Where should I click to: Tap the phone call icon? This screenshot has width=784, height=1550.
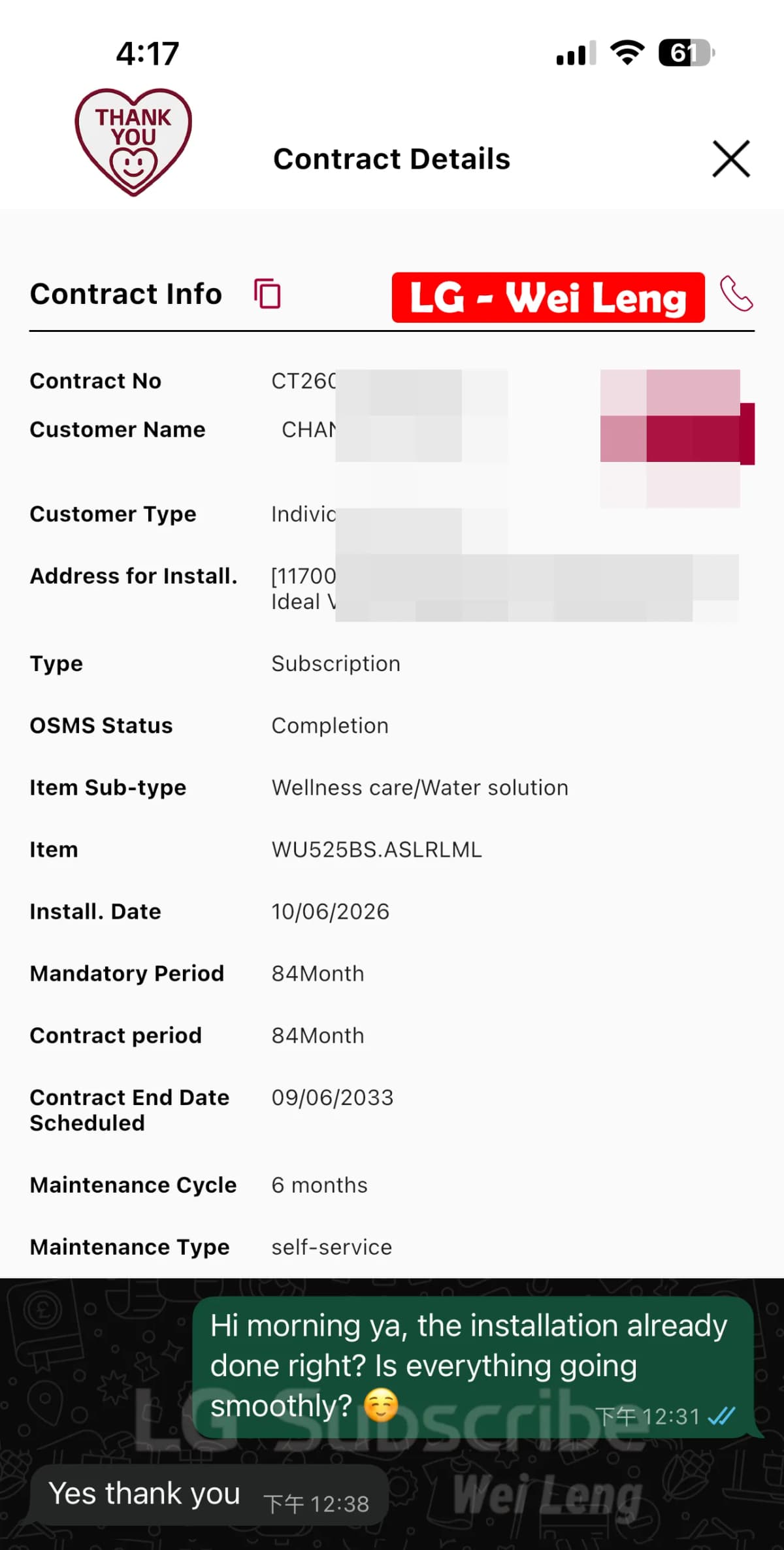pos(736,293)
